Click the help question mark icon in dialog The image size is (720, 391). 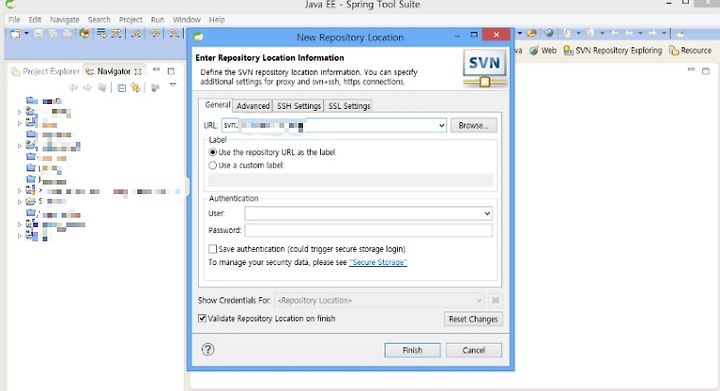coord(208,349)
